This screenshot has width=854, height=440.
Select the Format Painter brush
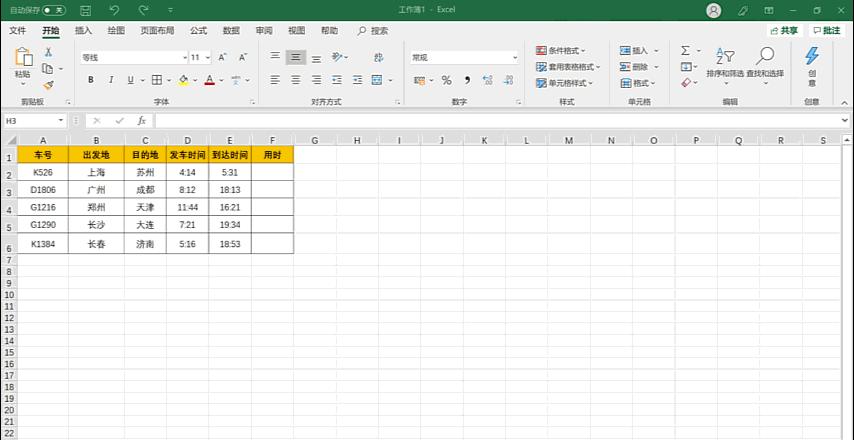48,85
